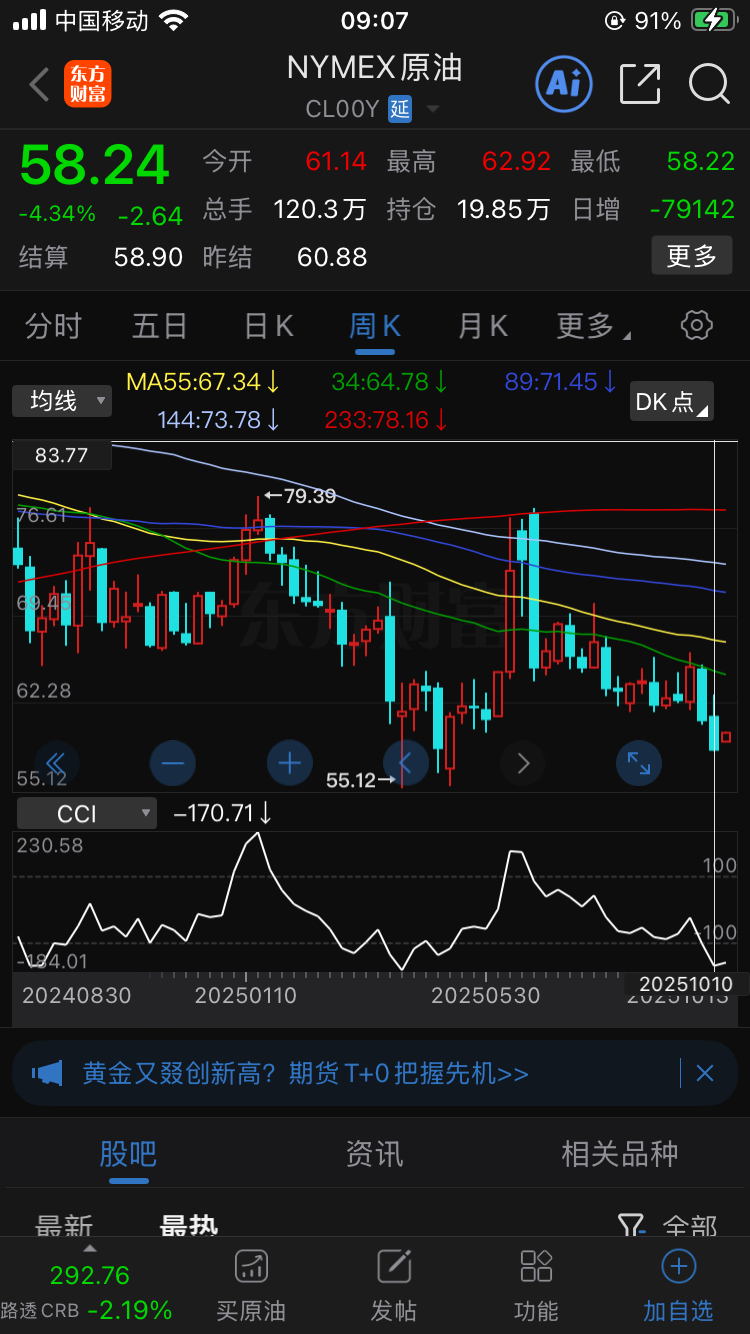Viewport: 750px width, 1334px height.
Task: Expand the contract selector CL00Y dropdown
Action: pos(432,109)
